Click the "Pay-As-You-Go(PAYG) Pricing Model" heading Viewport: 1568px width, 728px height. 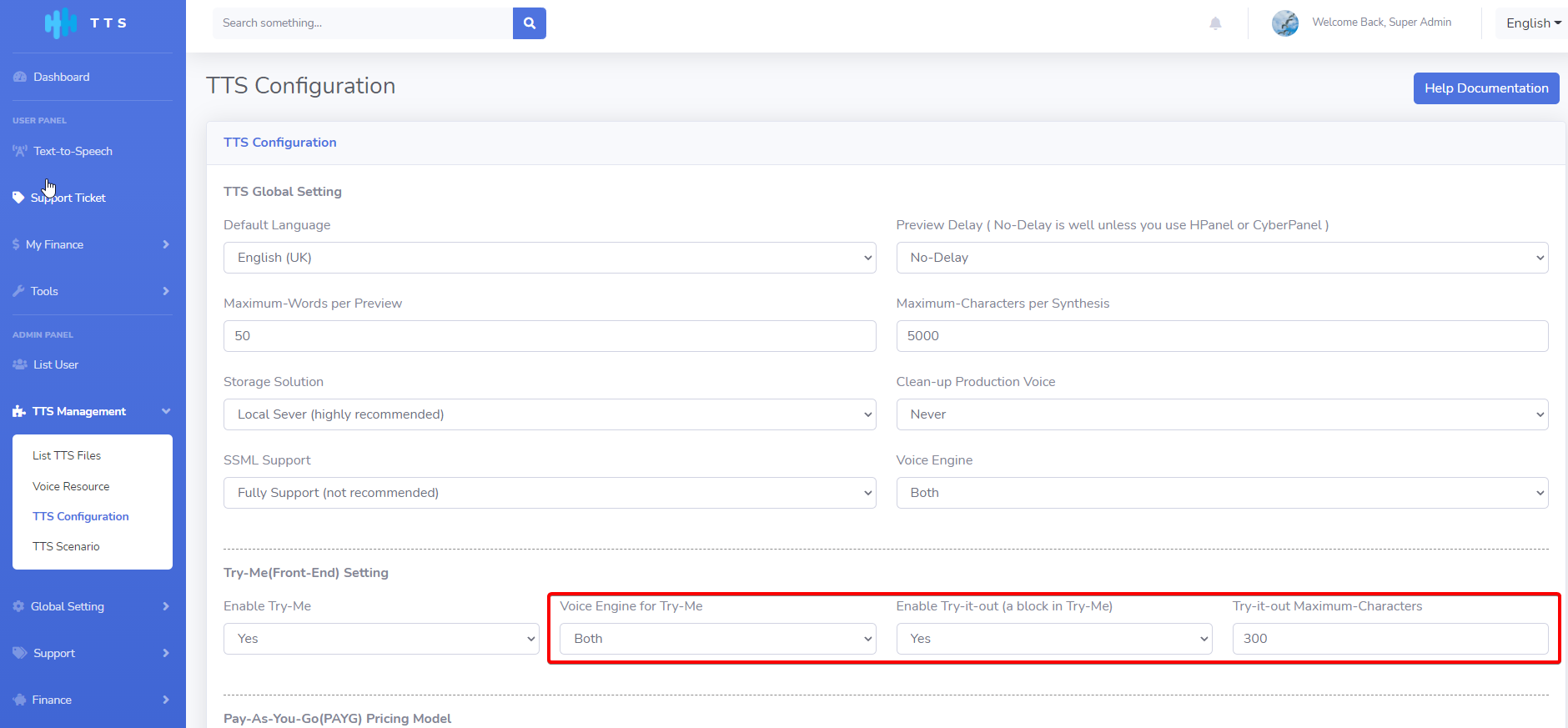tap(338, 719)
